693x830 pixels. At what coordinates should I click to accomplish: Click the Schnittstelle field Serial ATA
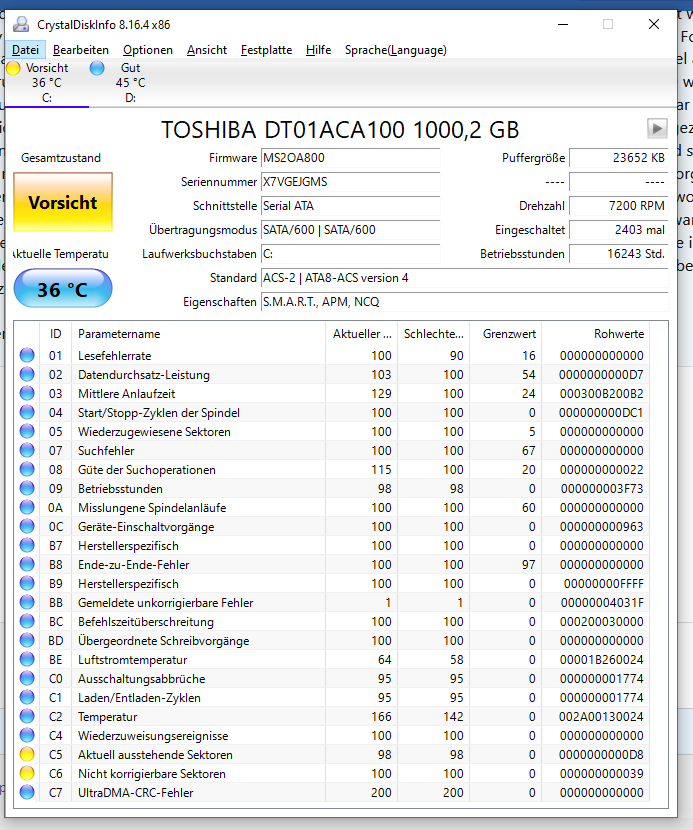tap(350, 206)
